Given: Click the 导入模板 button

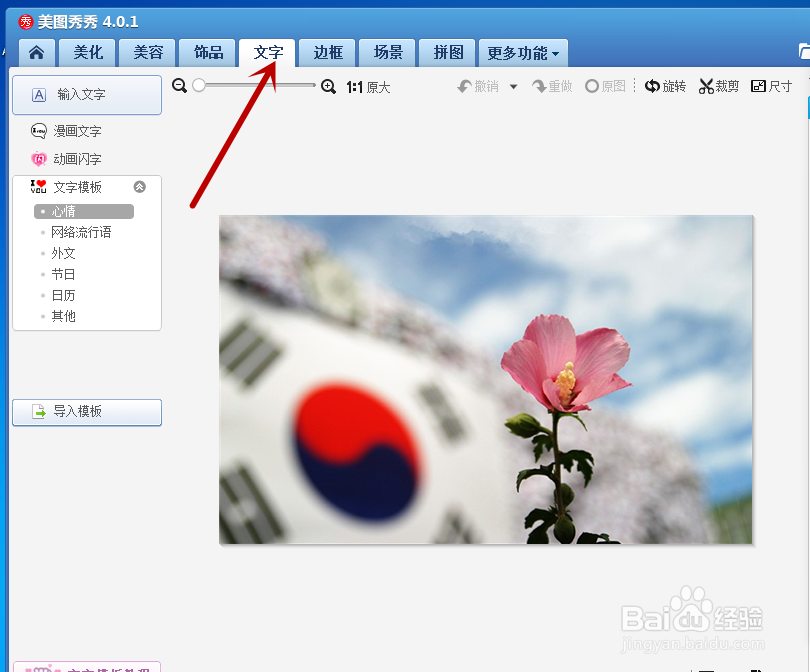Looking at the screenshot, I should pos(87,412).
